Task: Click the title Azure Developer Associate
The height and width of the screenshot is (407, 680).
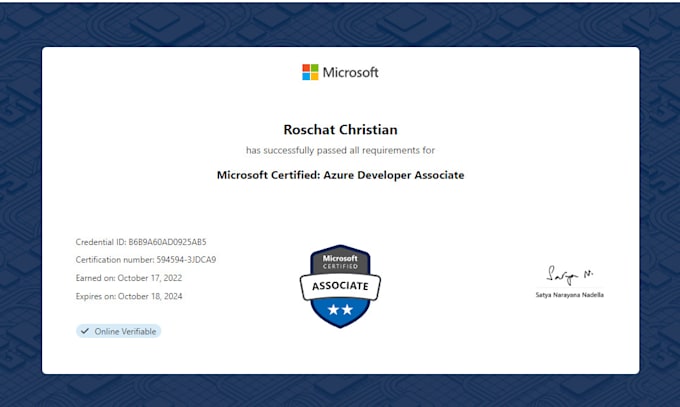Action: 394,175
